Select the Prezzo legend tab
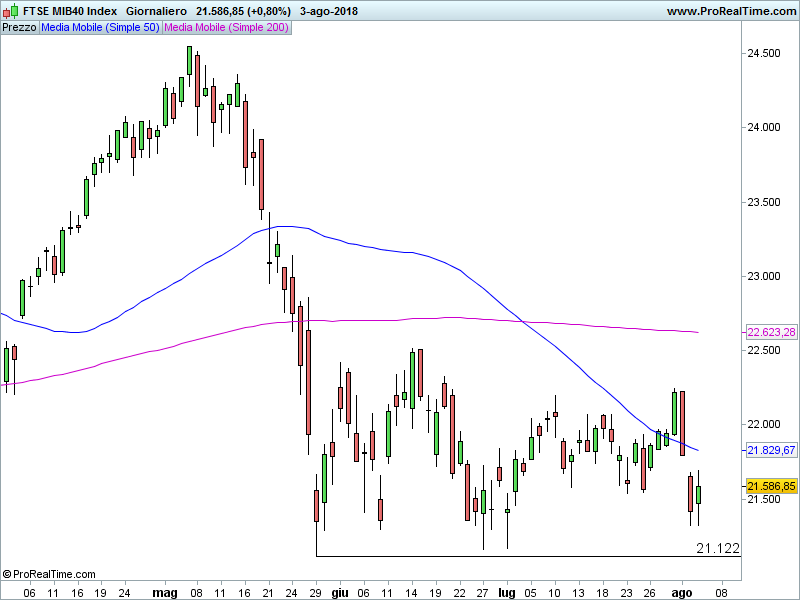 (x=19, y=28)
